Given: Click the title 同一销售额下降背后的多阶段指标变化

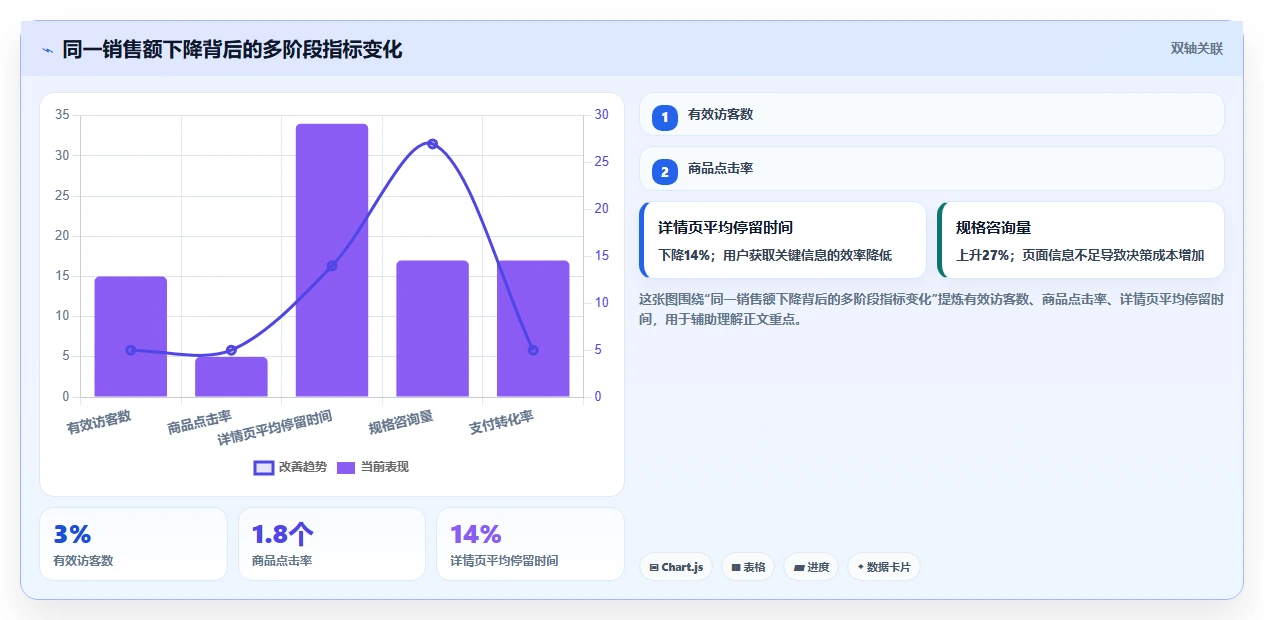Looking at the screenshot, I should point(232,49).
